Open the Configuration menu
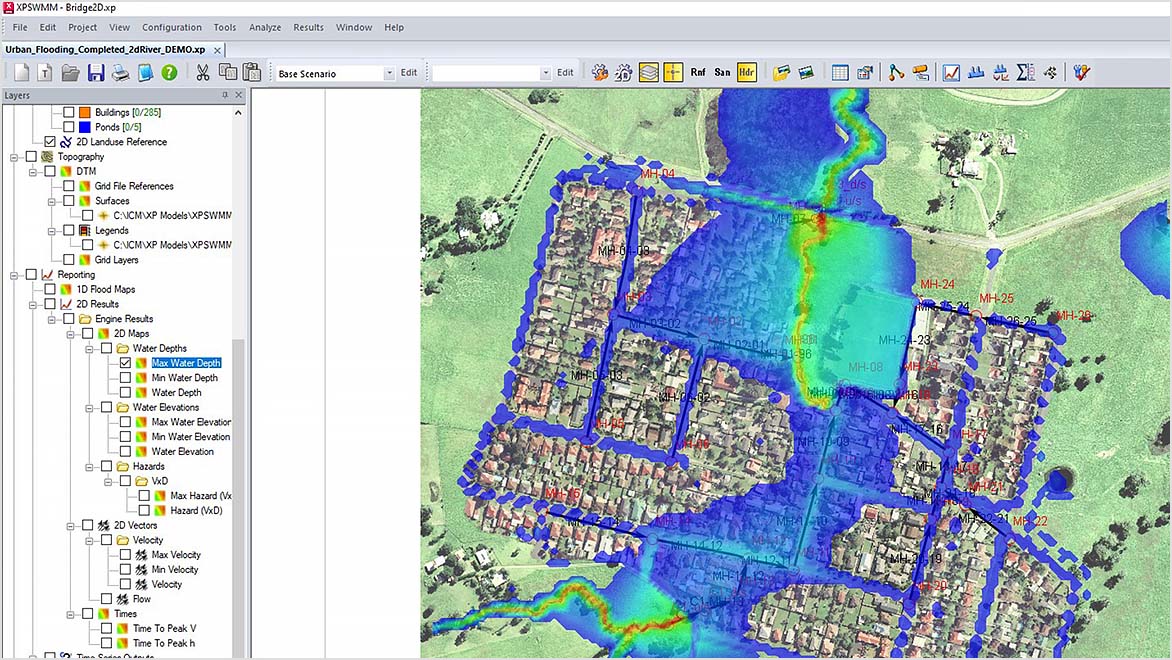Image resolution: width=1172 pixels, height=660 pixels. tap(171, 27)
